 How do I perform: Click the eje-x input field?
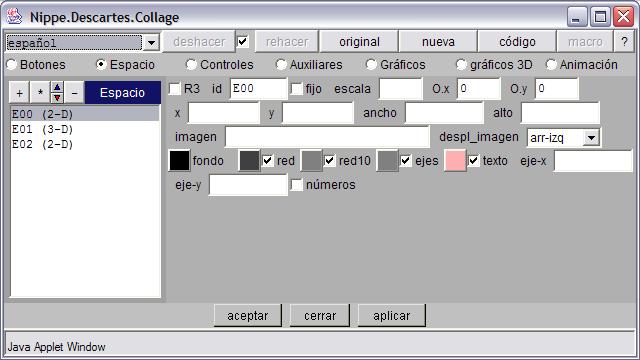(593, 160)
